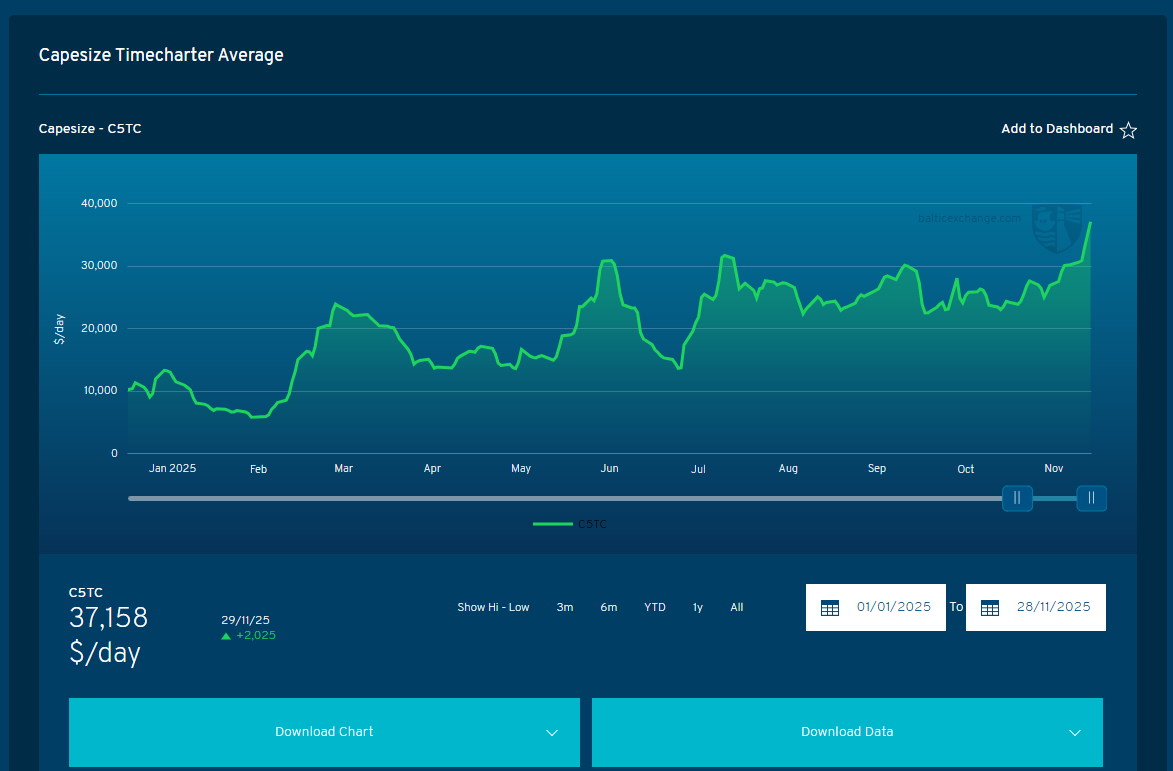
Task: Click the Download Data button
Action: pos(846,732)
